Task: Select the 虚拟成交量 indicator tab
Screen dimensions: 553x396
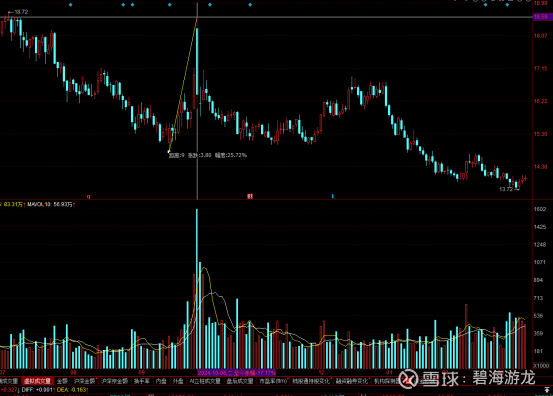Action: coord(37,381)
